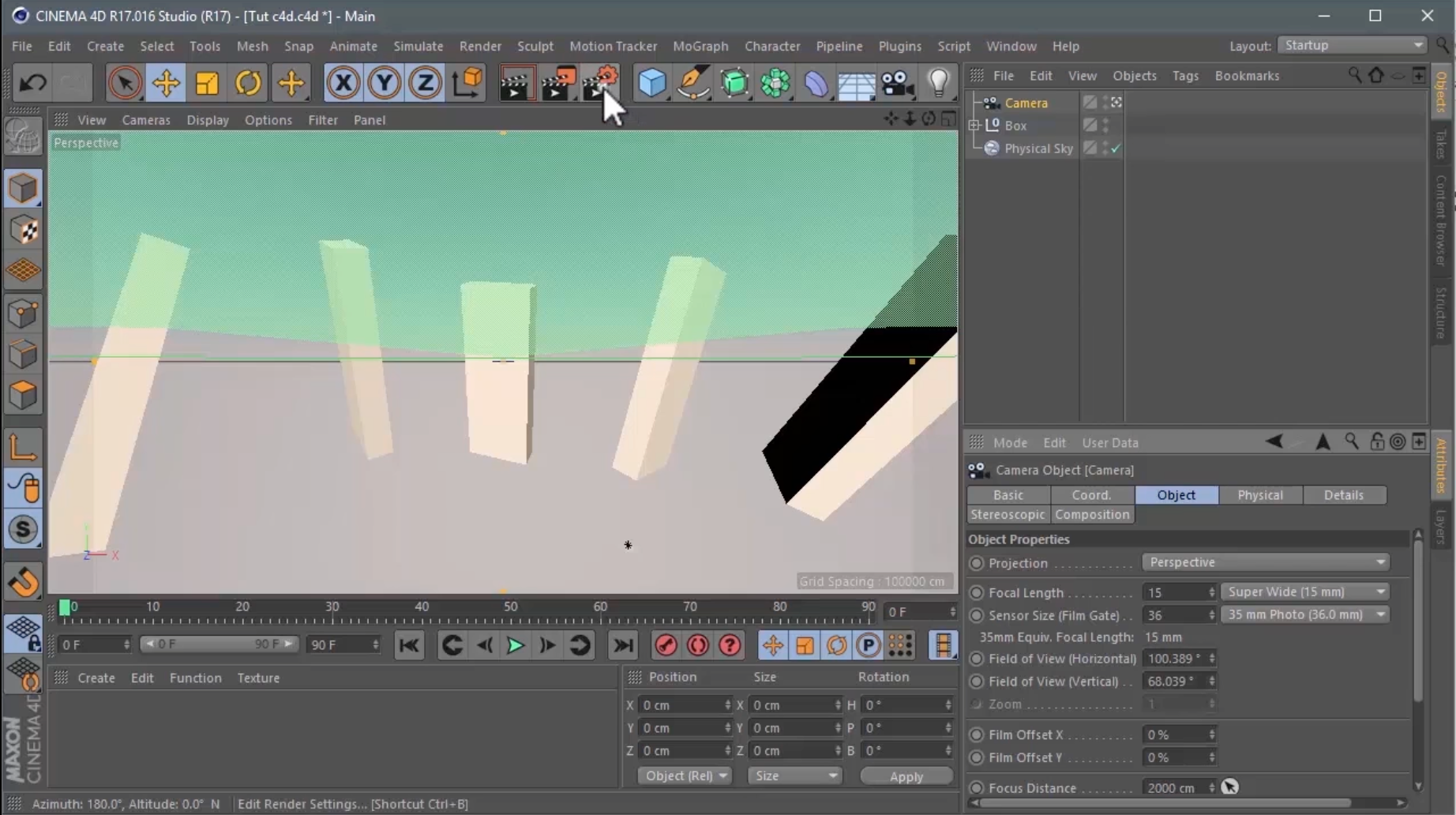Image resolution: width=1456 pixels, height=815 pixels.
Task: Switch to Polygons mode
Action: click(23, 396)
